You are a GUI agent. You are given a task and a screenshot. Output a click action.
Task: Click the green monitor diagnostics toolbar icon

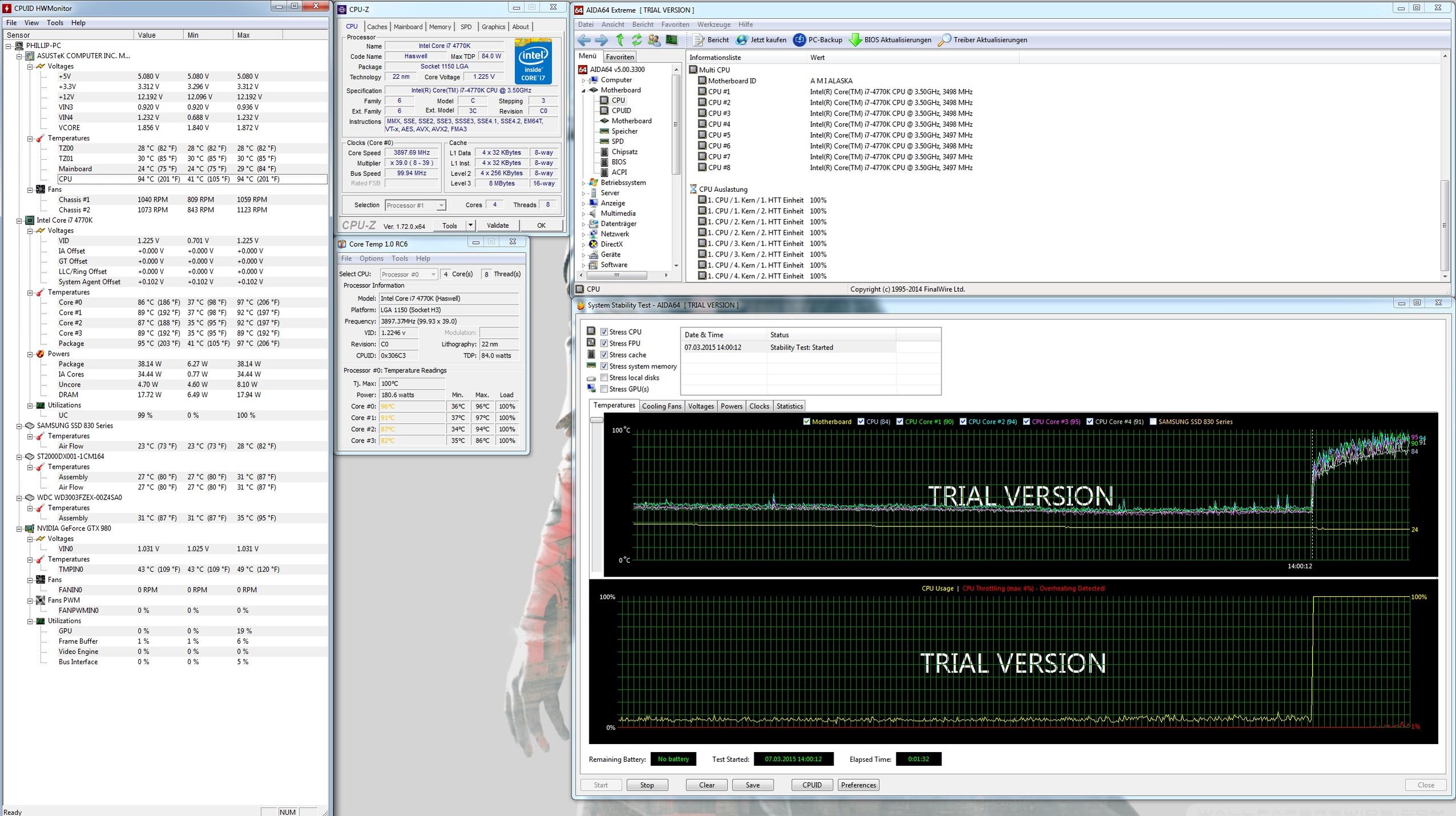(671, 40)
